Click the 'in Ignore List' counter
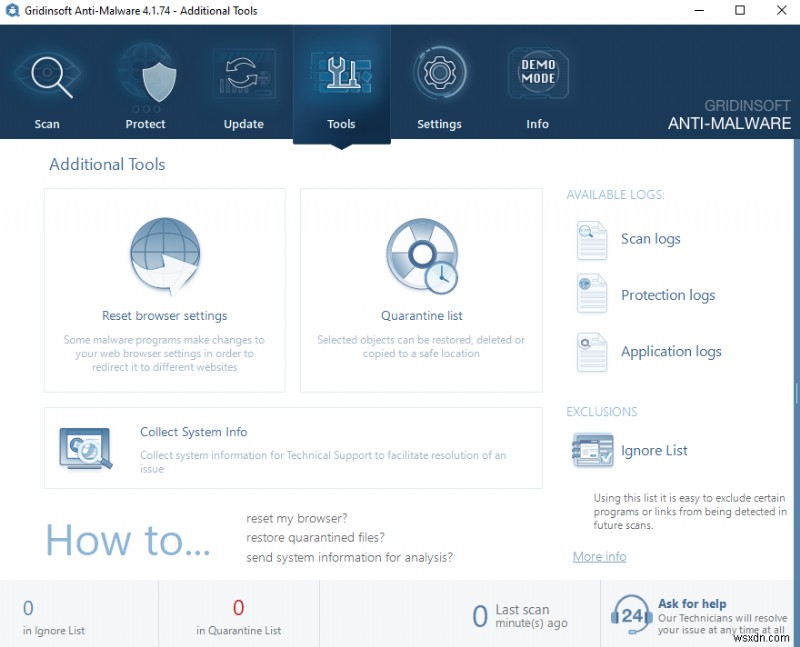The width and height of the screenshot is (800, 647). (x=54, y=617)
